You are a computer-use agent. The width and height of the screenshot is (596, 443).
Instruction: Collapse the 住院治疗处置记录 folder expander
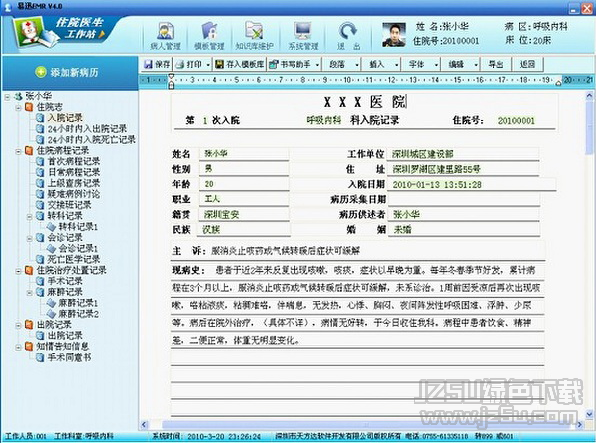(x=18, y=271)
